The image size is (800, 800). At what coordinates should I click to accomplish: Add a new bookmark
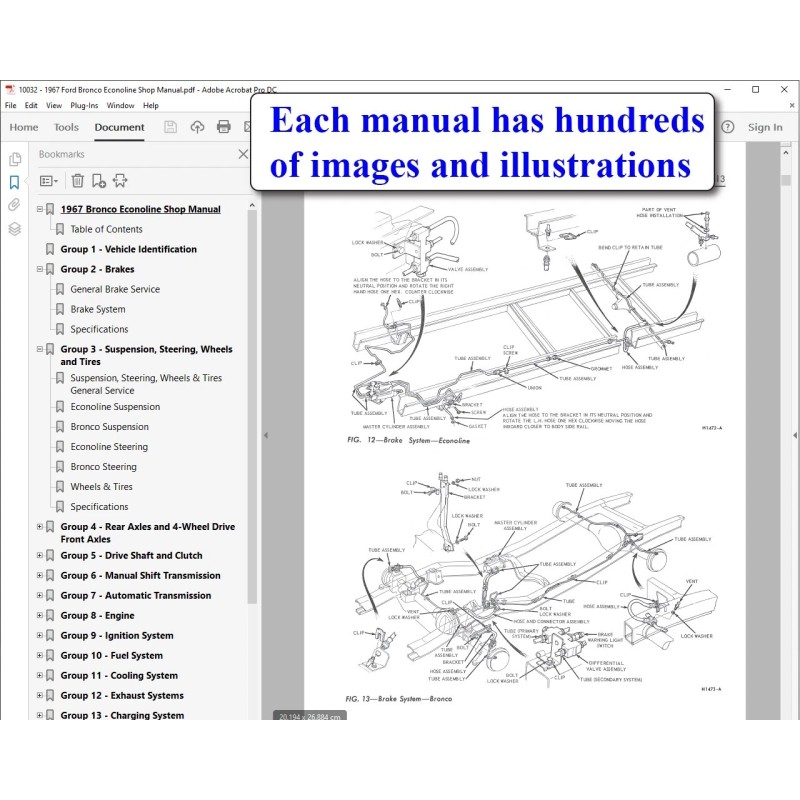click(99, 181)
